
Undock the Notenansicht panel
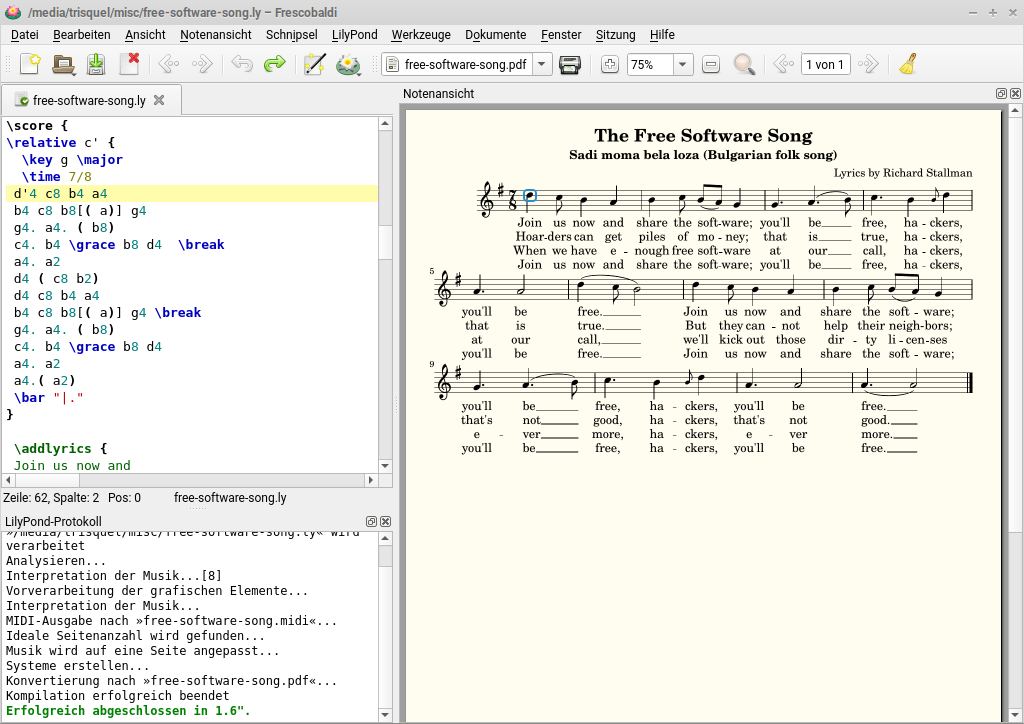(x=1001, y=93)
